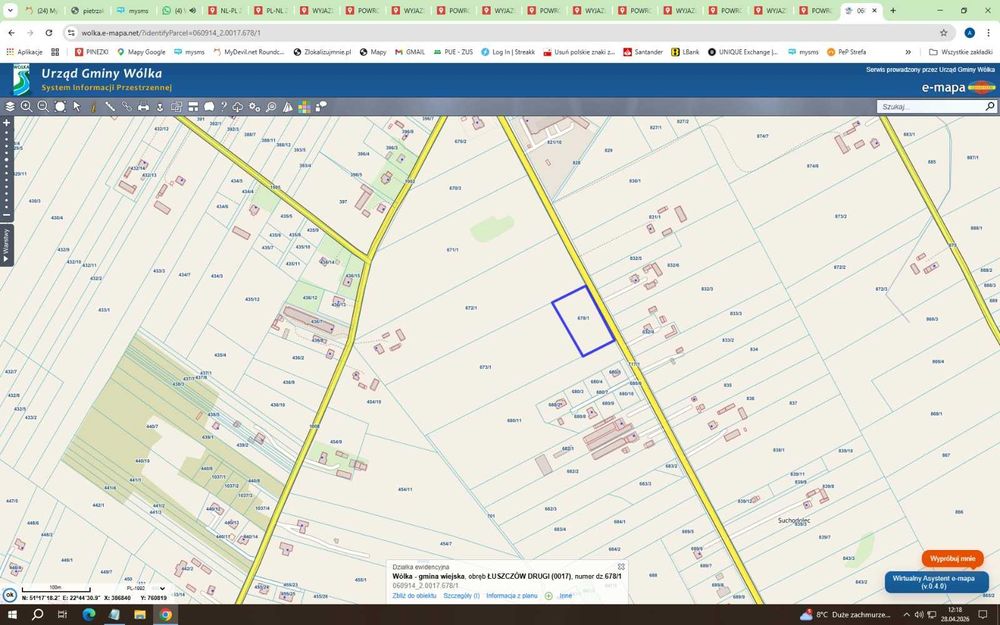Open the help question mark icon
Image resolution: width=1000 pixels, height=625 pixels.
point(224,107)
